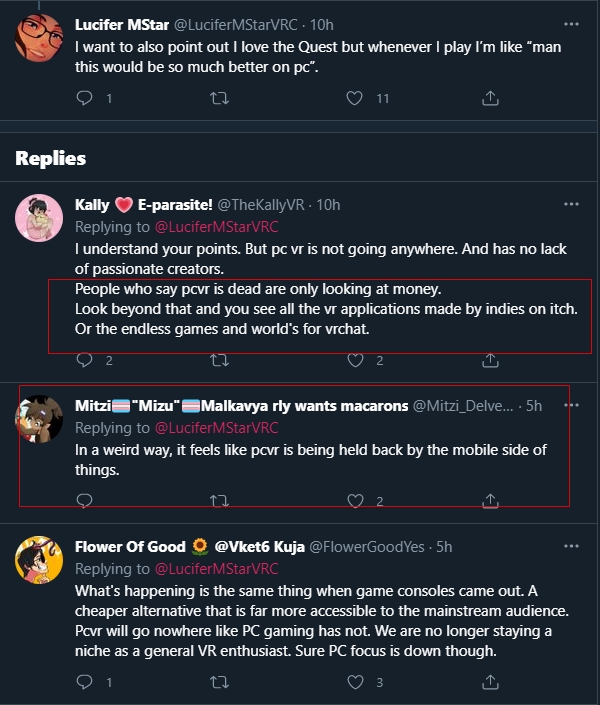Open more menu on Kally's tweet
This screenshot has height=705, width=600.
pos(571,205)
